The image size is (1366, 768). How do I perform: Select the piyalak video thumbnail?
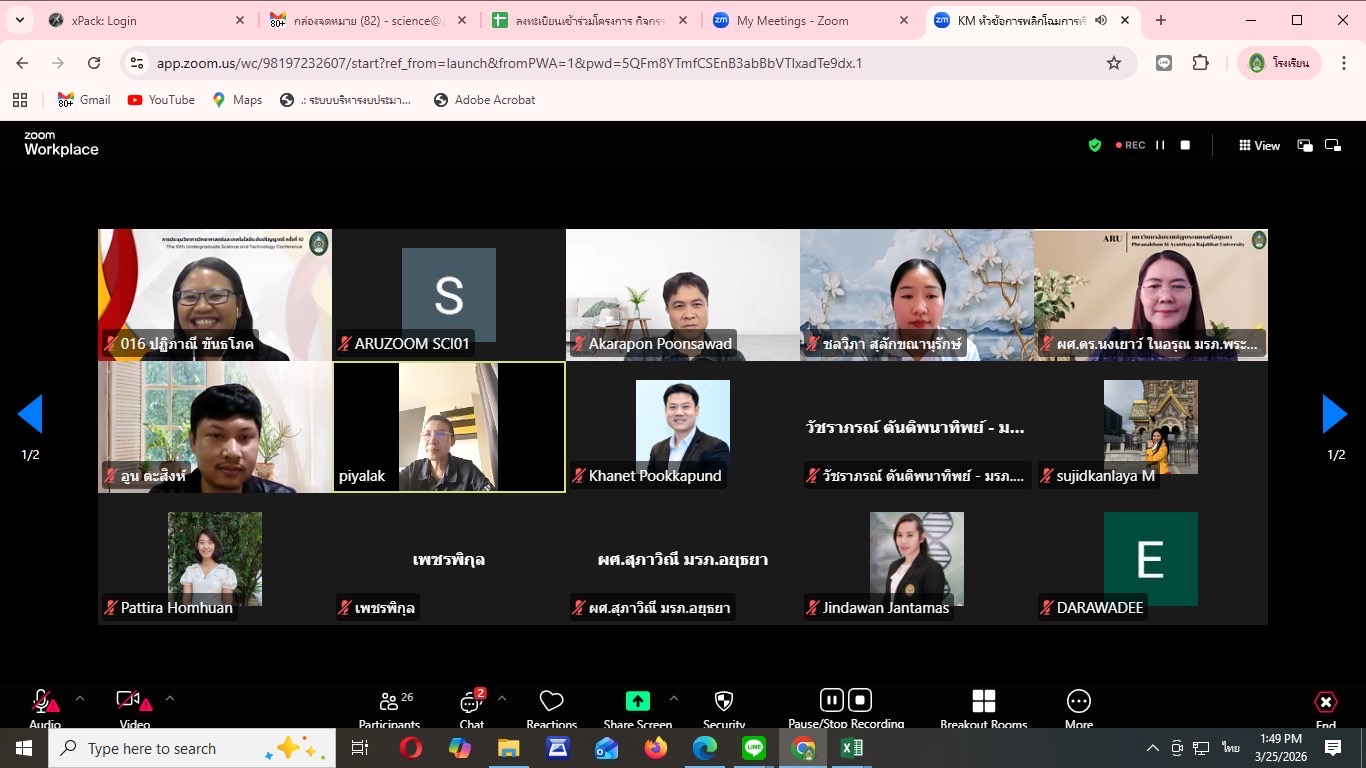coord(448,427)
